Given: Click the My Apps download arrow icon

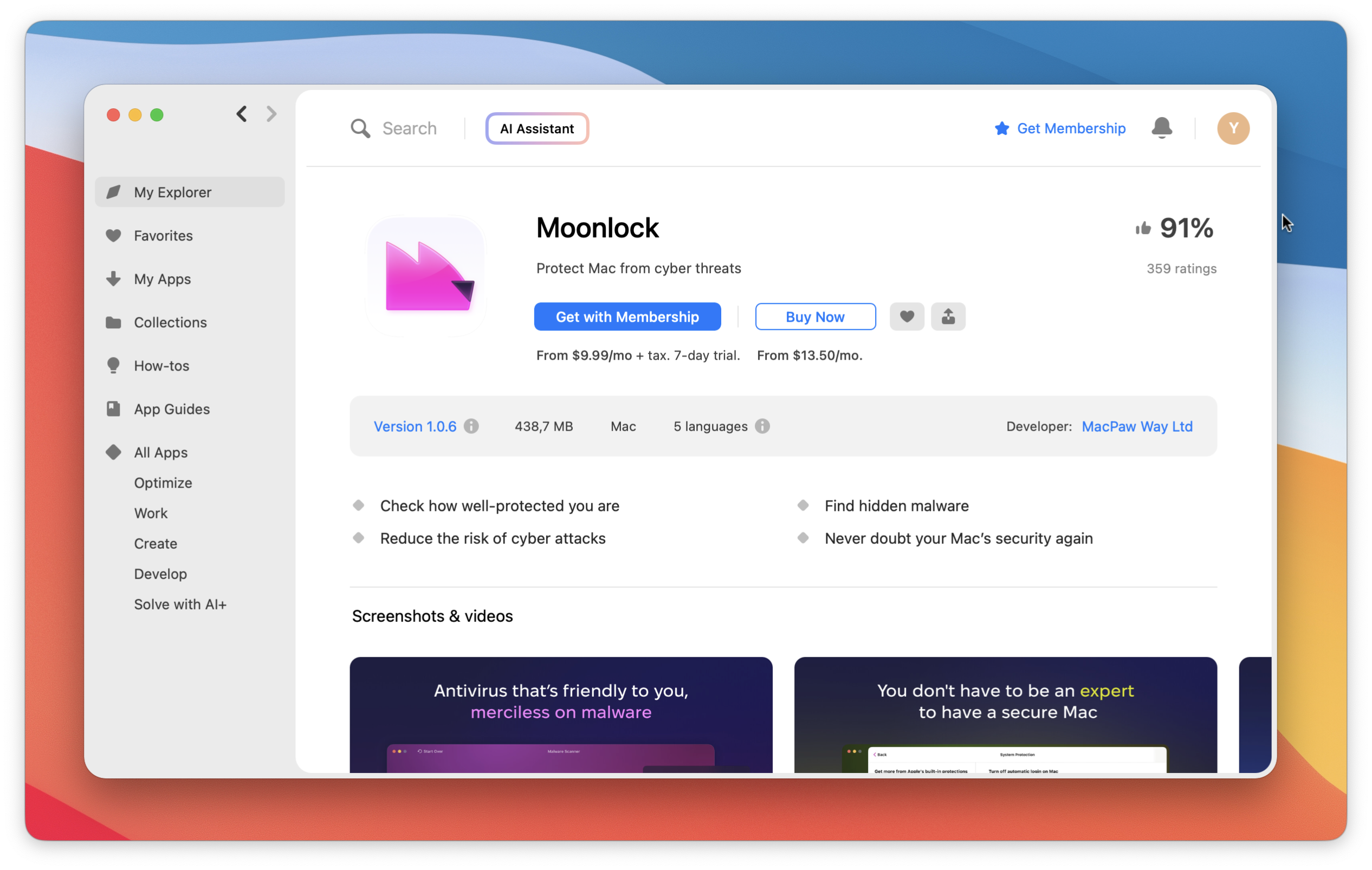Looking at the screenshot, I should click(x=113, y=278).
